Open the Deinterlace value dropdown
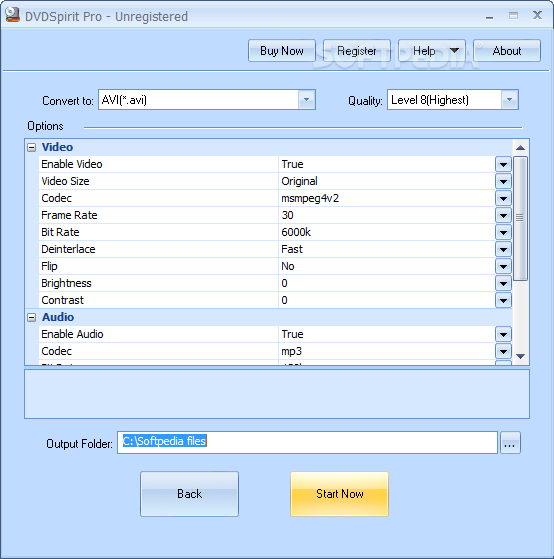Image resolution: width=554 pixels, height=559 pixels. (503, 249)
